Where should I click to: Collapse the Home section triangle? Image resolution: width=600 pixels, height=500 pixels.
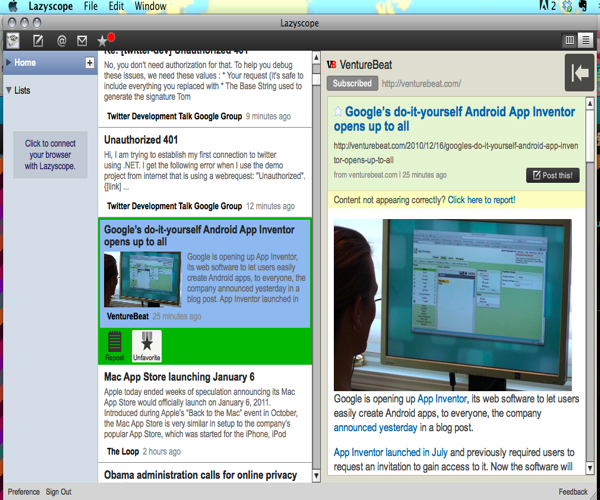(x=8, y=62)
